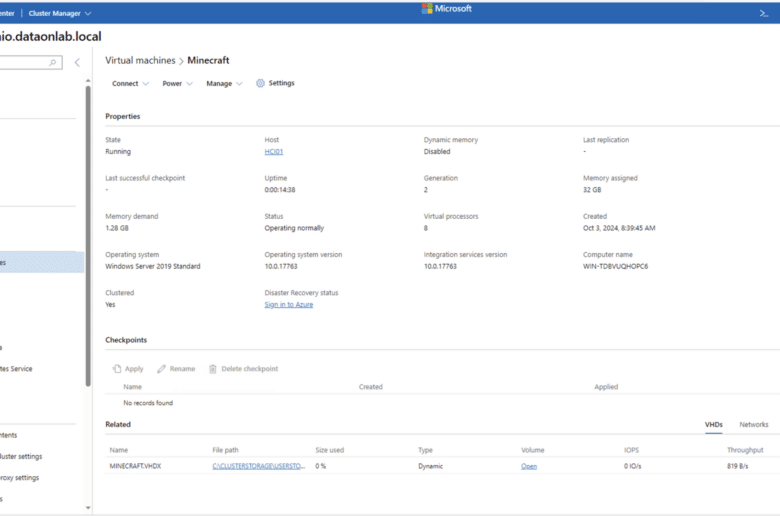
Task: Click the sidebar scrollbar thumb
Action: point(88,236)
